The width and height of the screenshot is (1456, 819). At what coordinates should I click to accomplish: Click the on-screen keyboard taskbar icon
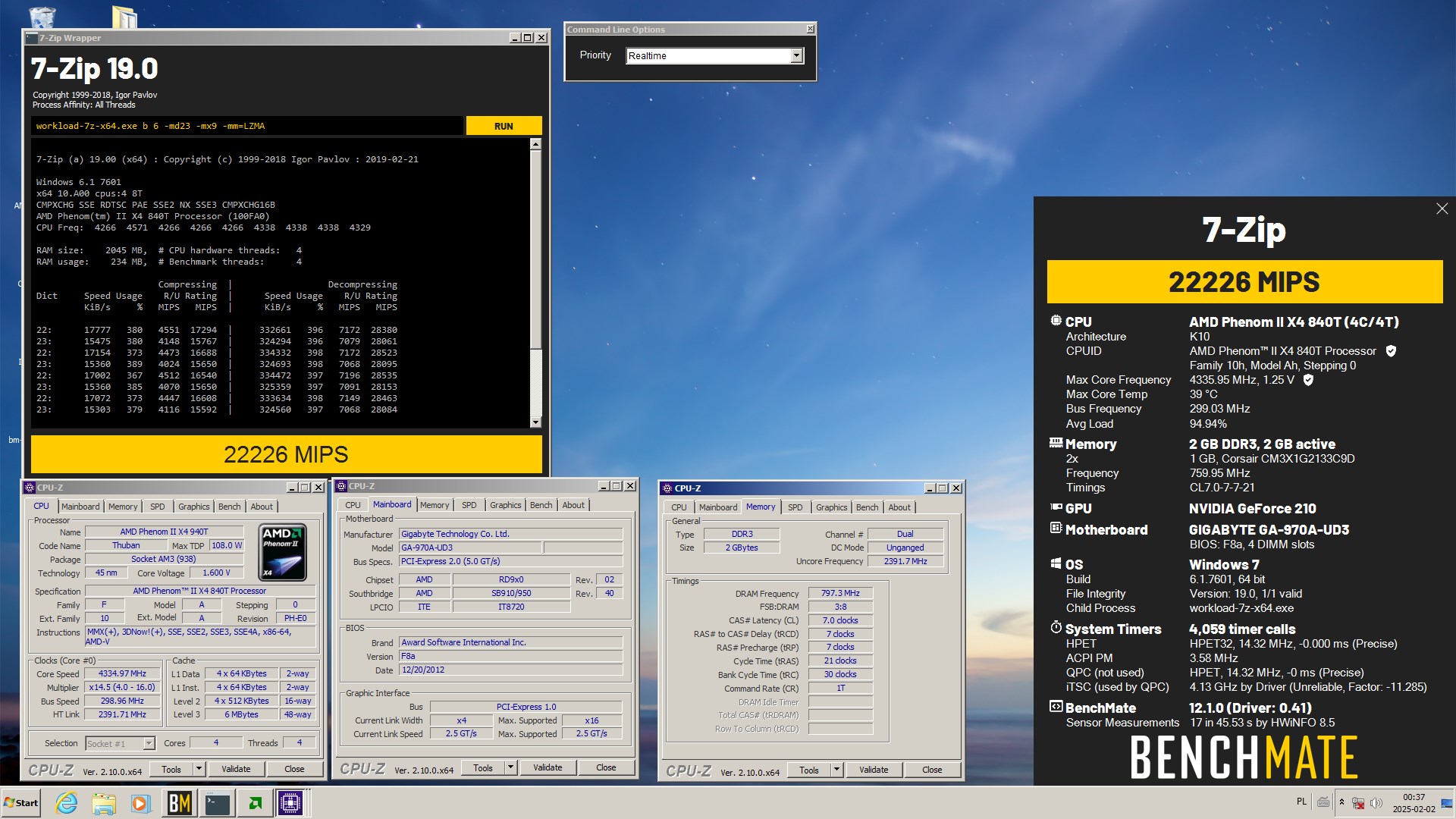[1323, 802]
